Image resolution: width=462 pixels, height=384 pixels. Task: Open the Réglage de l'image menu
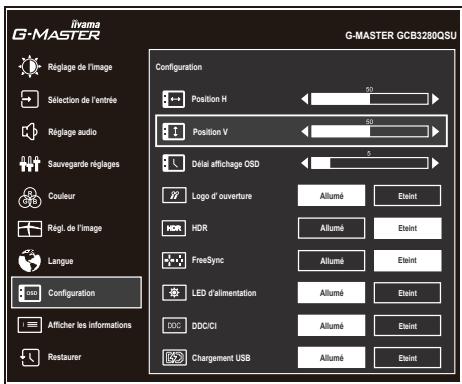[x=80, y=67]
